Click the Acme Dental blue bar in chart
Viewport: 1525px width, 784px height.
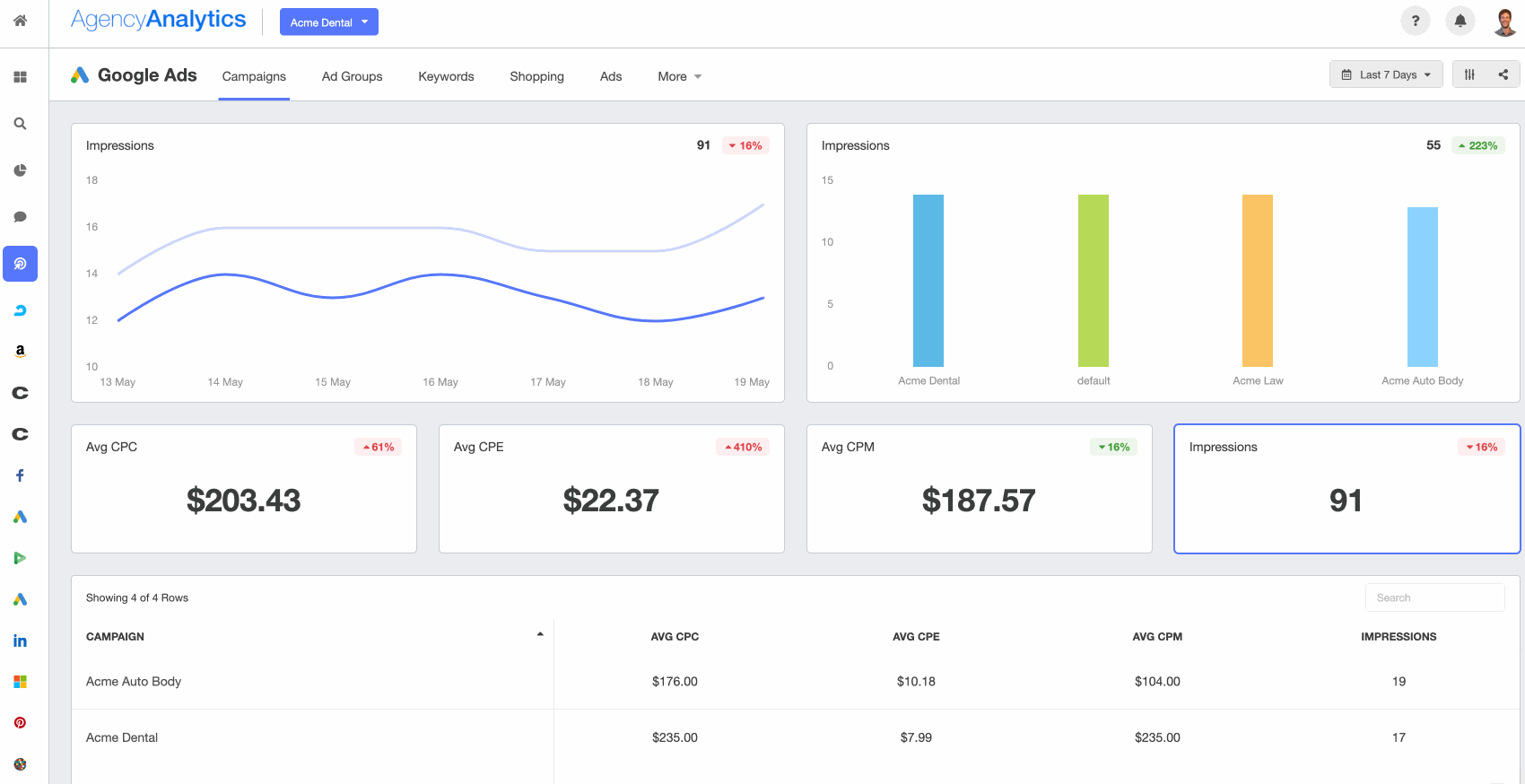pyautogui.click(x=928, y=281)
